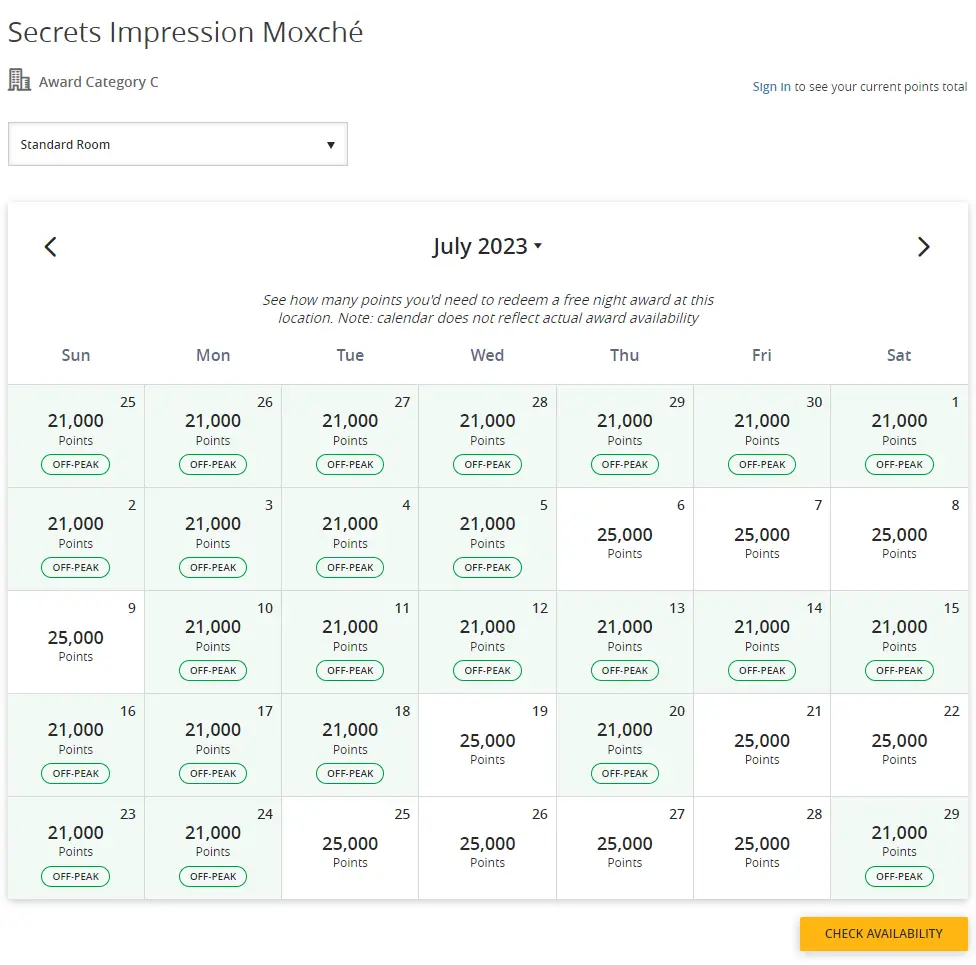Click the OFF-PEAK badge on July 4
This screenshot has height=965, width=976.
tap(350, 568)
